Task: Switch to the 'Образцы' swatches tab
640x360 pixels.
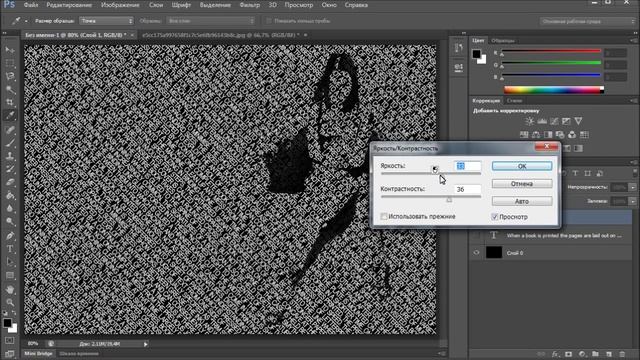Action: point(503,41)
